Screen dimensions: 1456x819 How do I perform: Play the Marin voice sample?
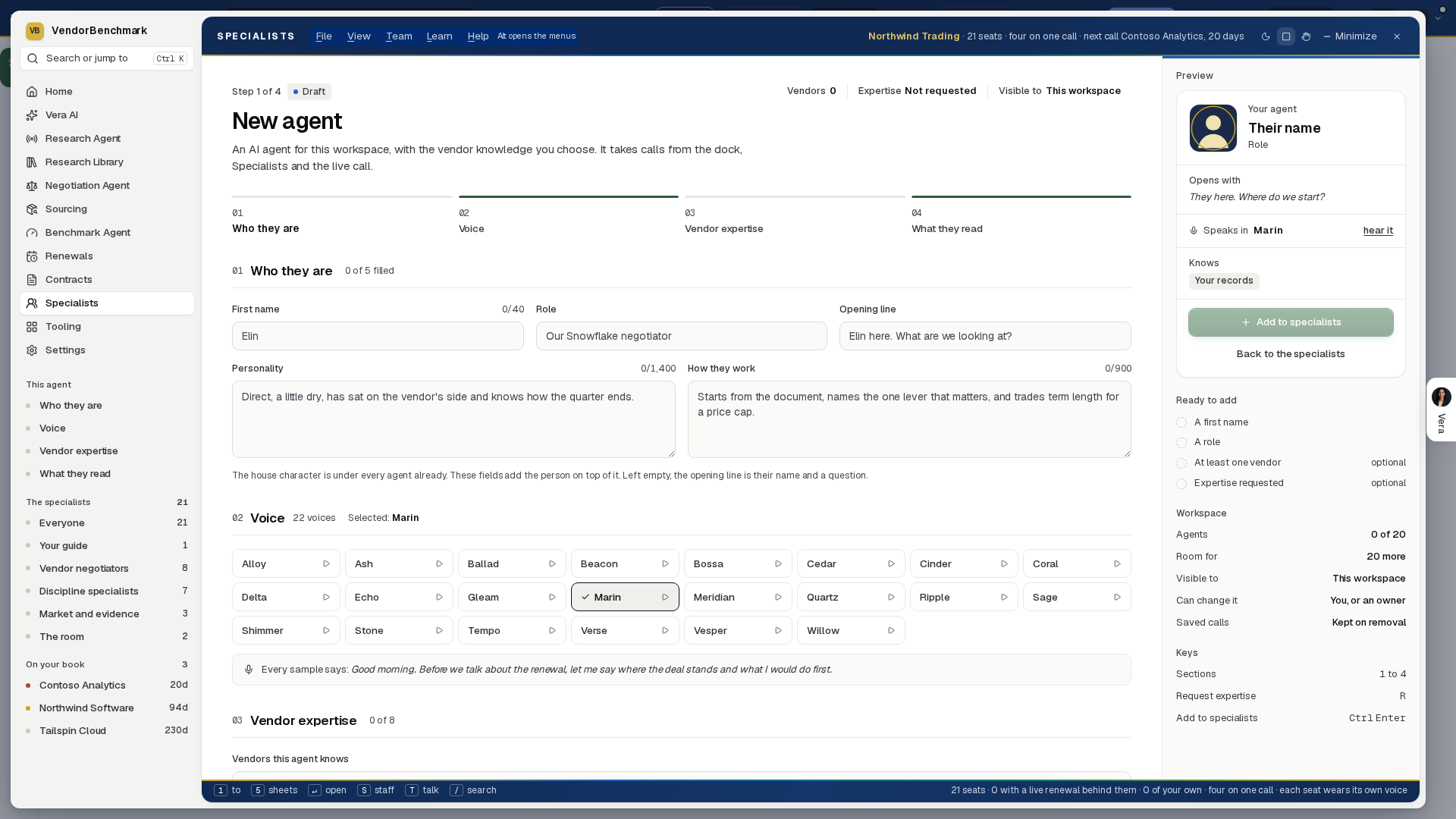click(665, 598)
